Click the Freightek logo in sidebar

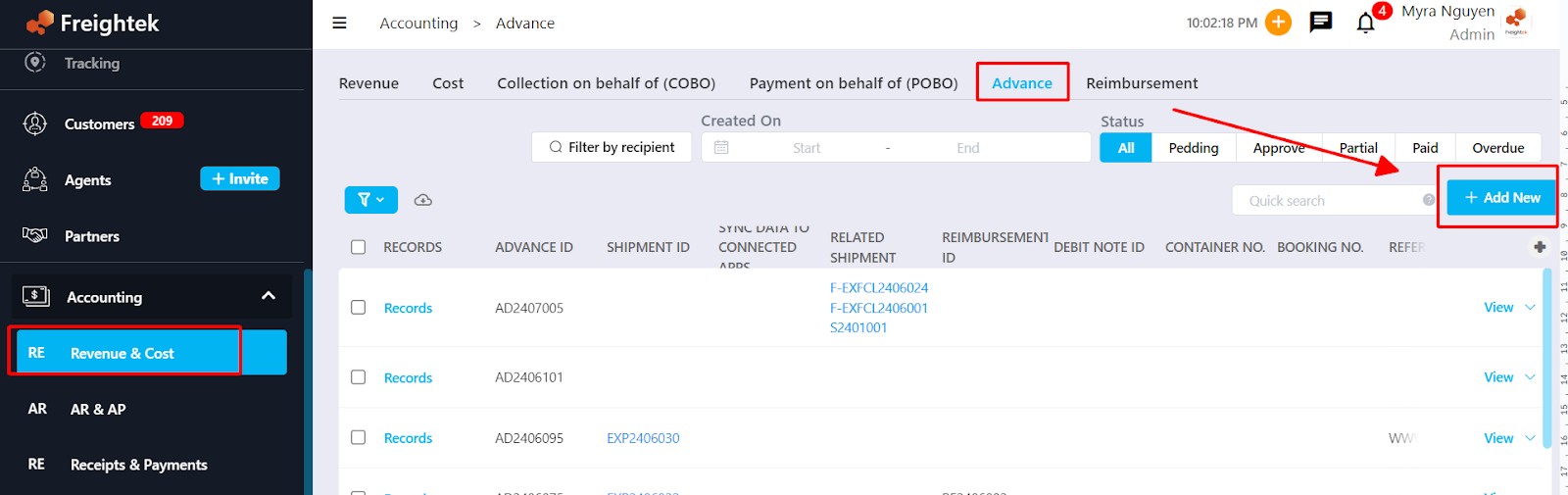(93, 23)
